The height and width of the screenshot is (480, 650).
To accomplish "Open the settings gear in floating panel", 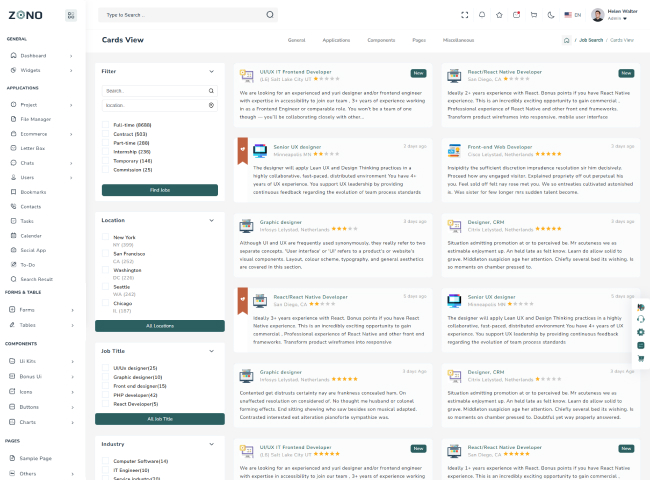I will click(x=640, y=332).
